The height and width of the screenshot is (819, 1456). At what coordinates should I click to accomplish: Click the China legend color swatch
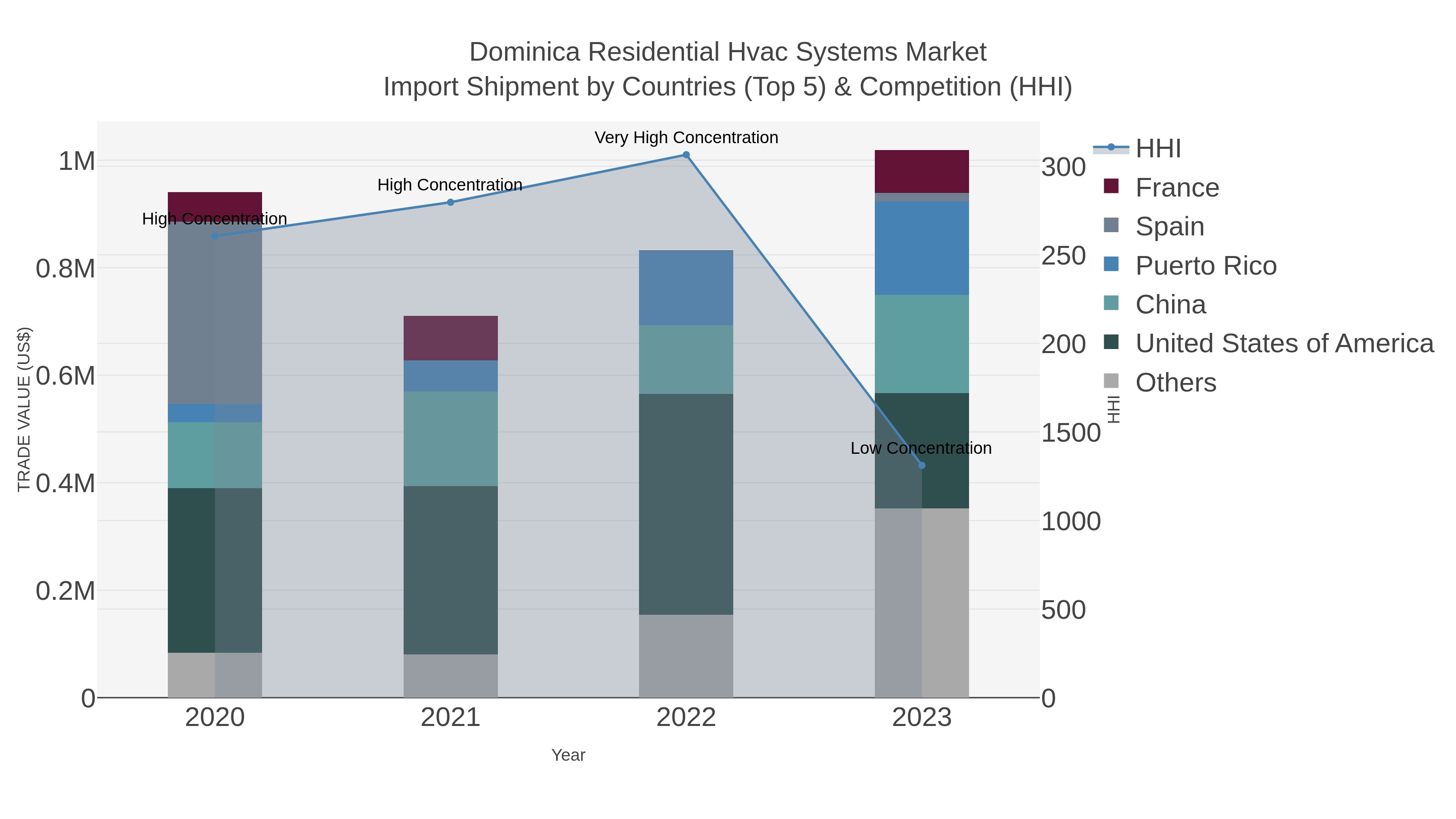point(1111,303)
